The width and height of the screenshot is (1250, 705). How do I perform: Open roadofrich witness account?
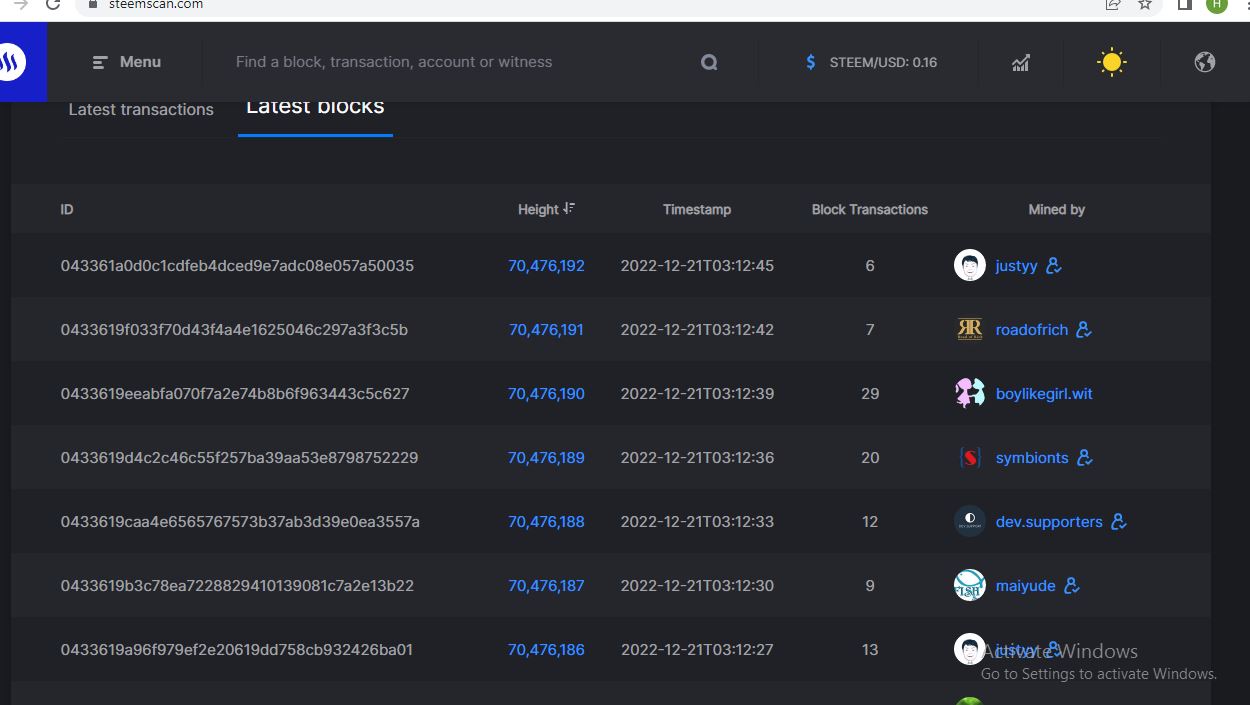click(x=1032, y=330)
